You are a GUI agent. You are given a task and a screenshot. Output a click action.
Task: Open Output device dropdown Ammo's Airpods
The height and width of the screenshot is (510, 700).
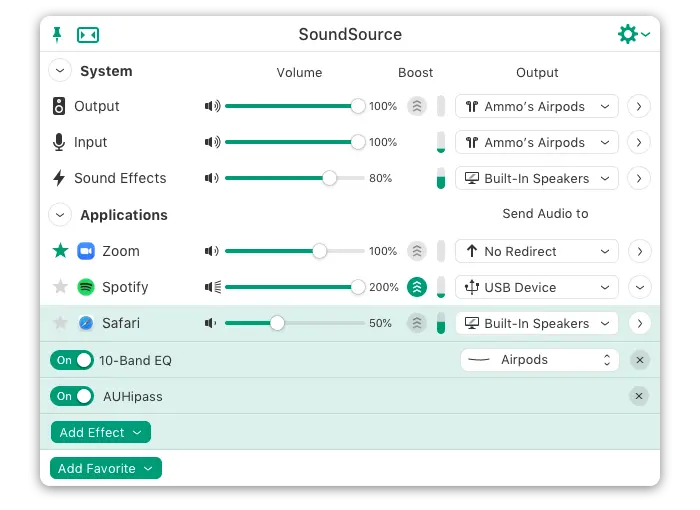(x=537, y=106)
